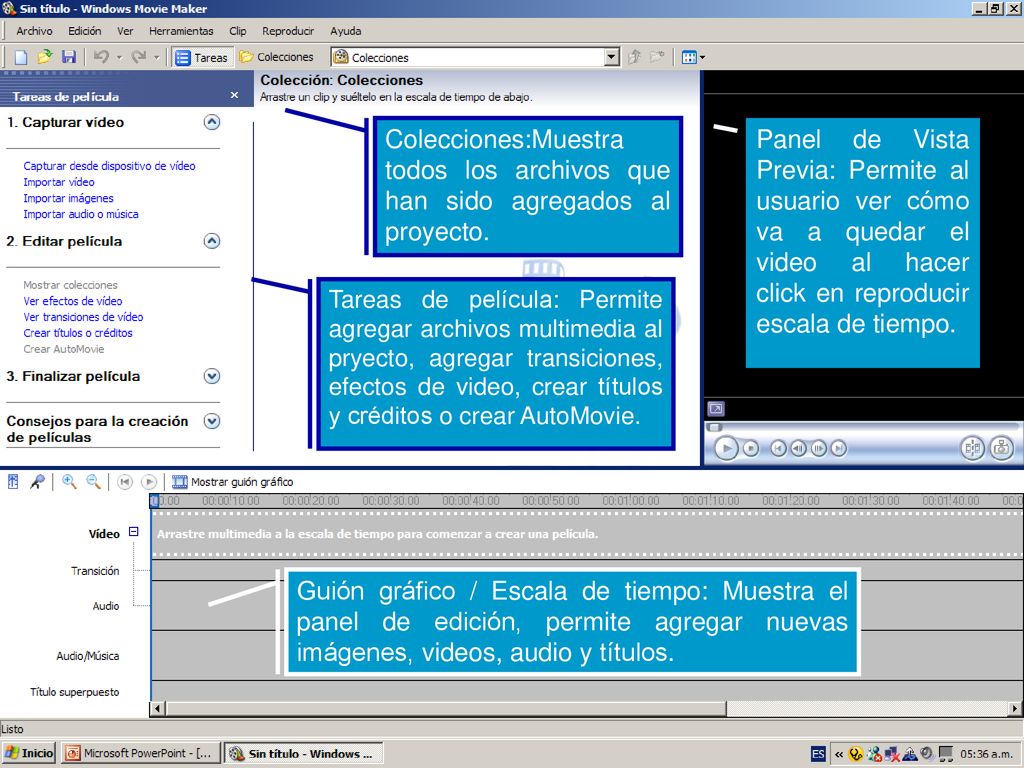Screen dimensions: 1024x768
Task: Expand hidden tray icons chevron
Action: [839, 754]
